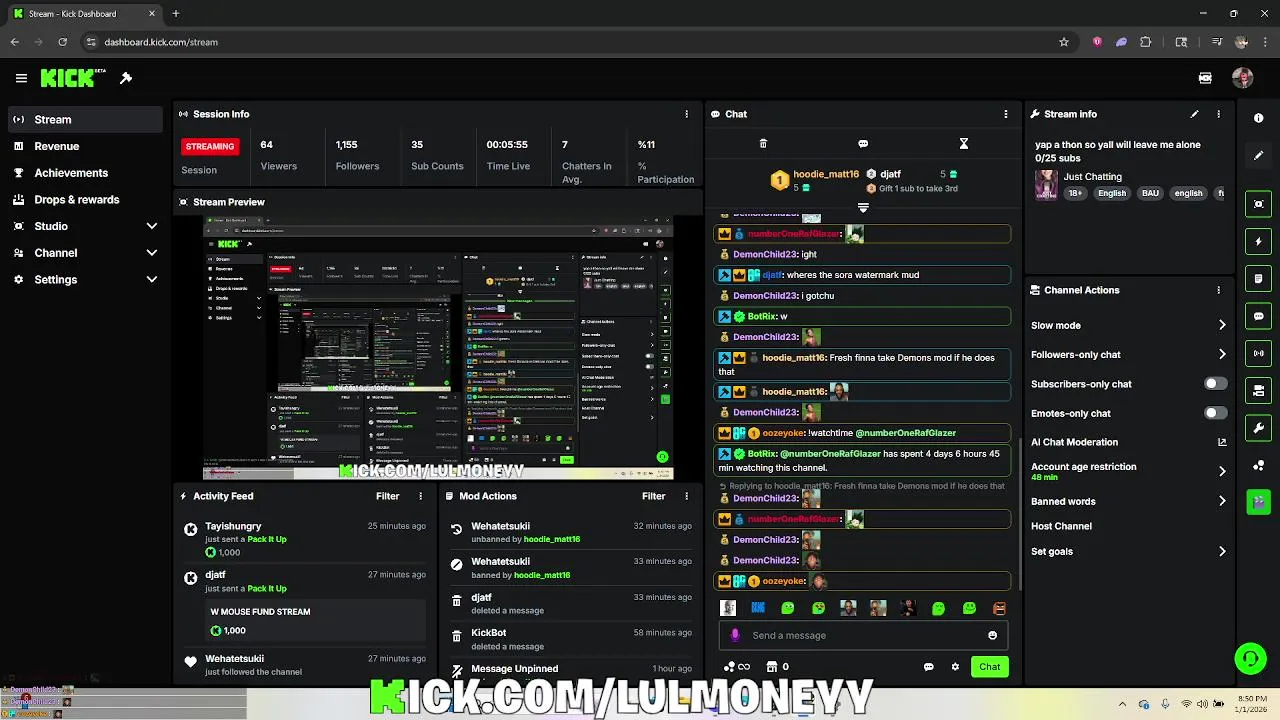Image resolution: width=1280 pixels, height=720 pixels.
Task: Open Followers-only chat options arrow
Action: pos(1222,354)
